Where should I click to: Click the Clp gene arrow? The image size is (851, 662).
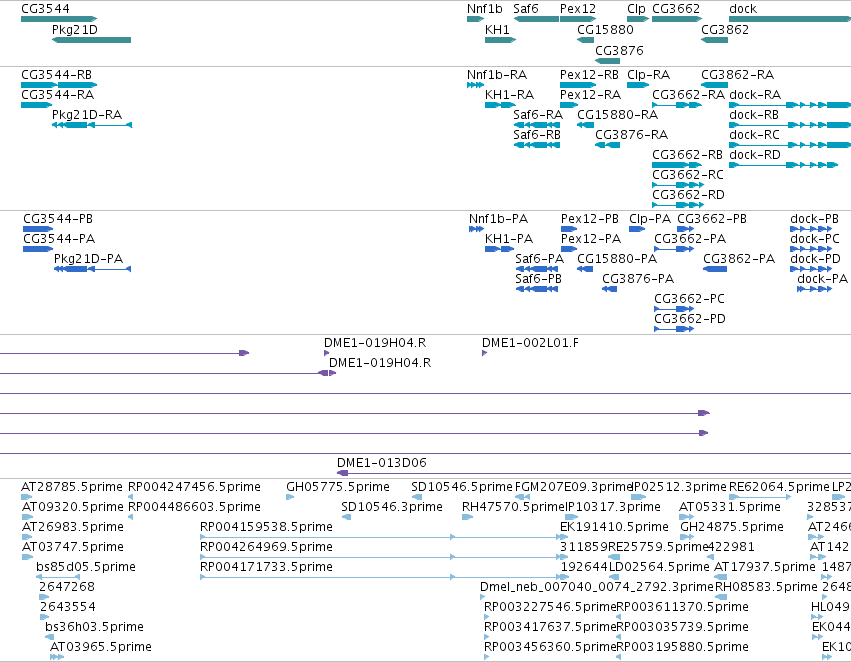pos(638,19)
